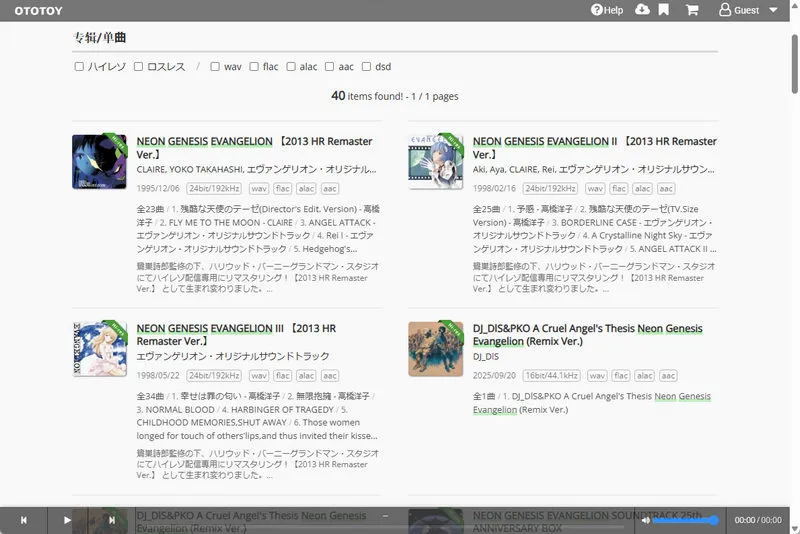Image resolution: width=800 pixels, height=534 pixels.
Task: Open the shopping cart icon
Action: tap(692, 10)
